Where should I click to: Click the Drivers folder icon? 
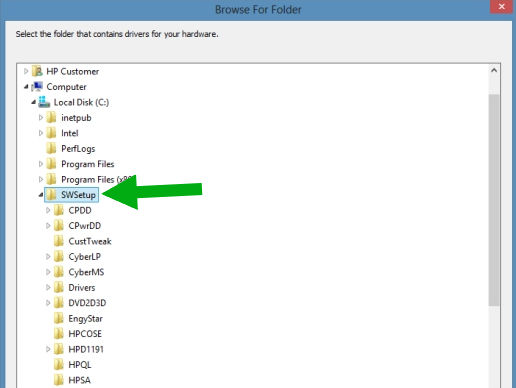point(59,287)
